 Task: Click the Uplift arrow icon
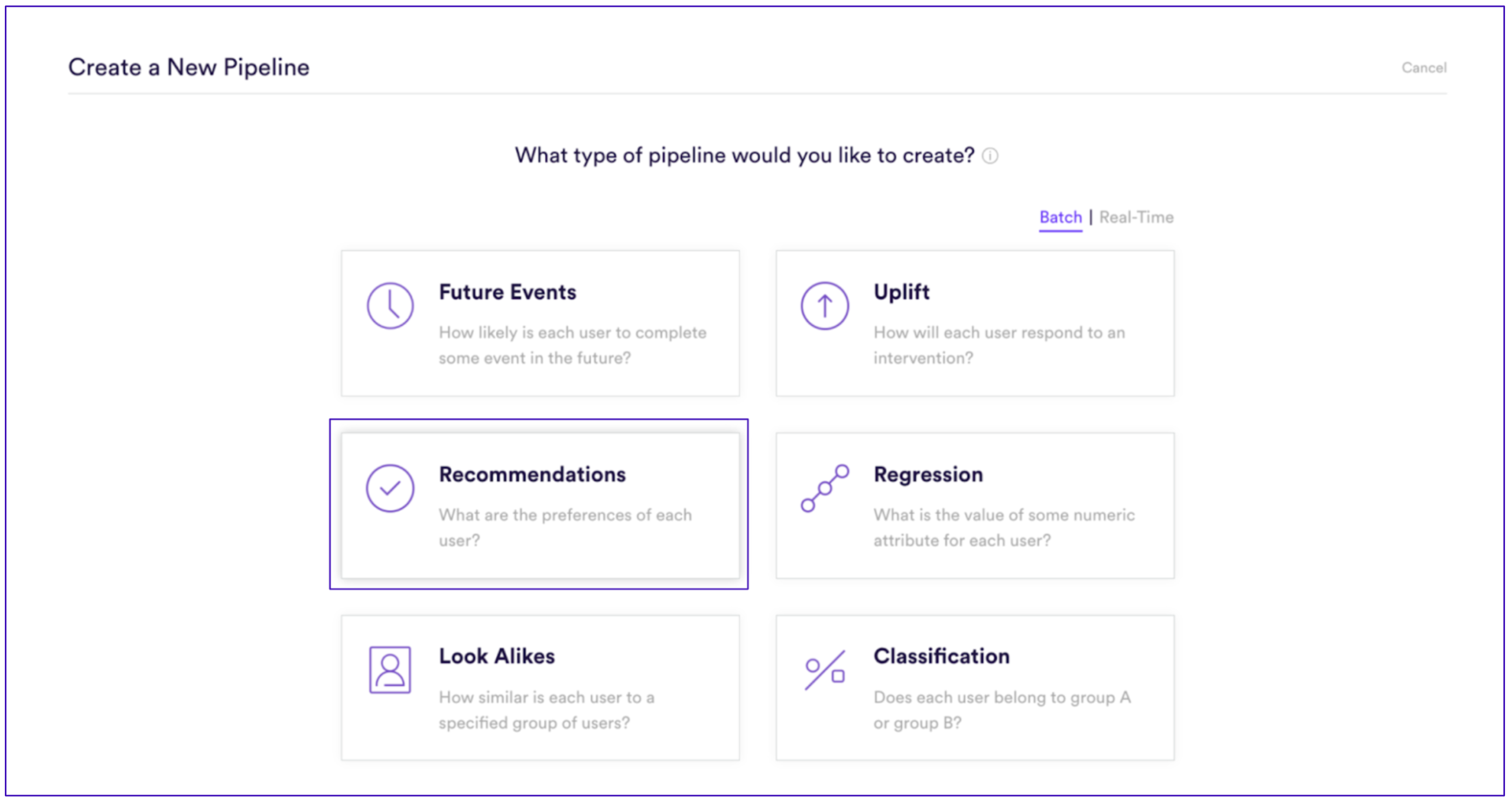[x=825, y=306]
